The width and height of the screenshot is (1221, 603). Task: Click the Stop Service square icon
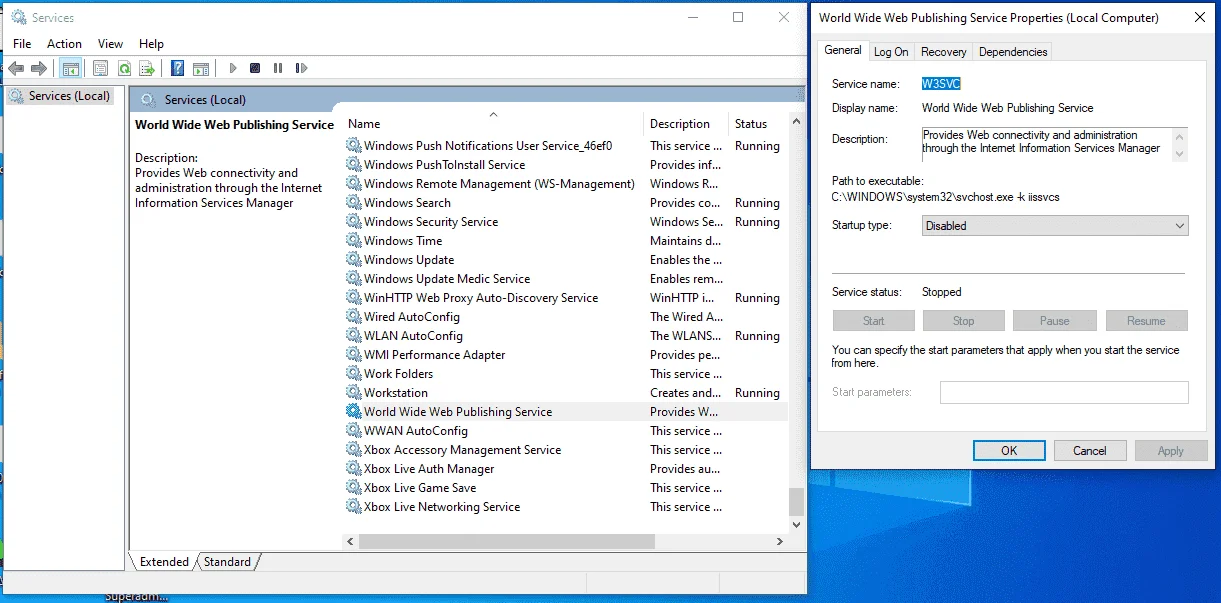click(x=255, y=68)
